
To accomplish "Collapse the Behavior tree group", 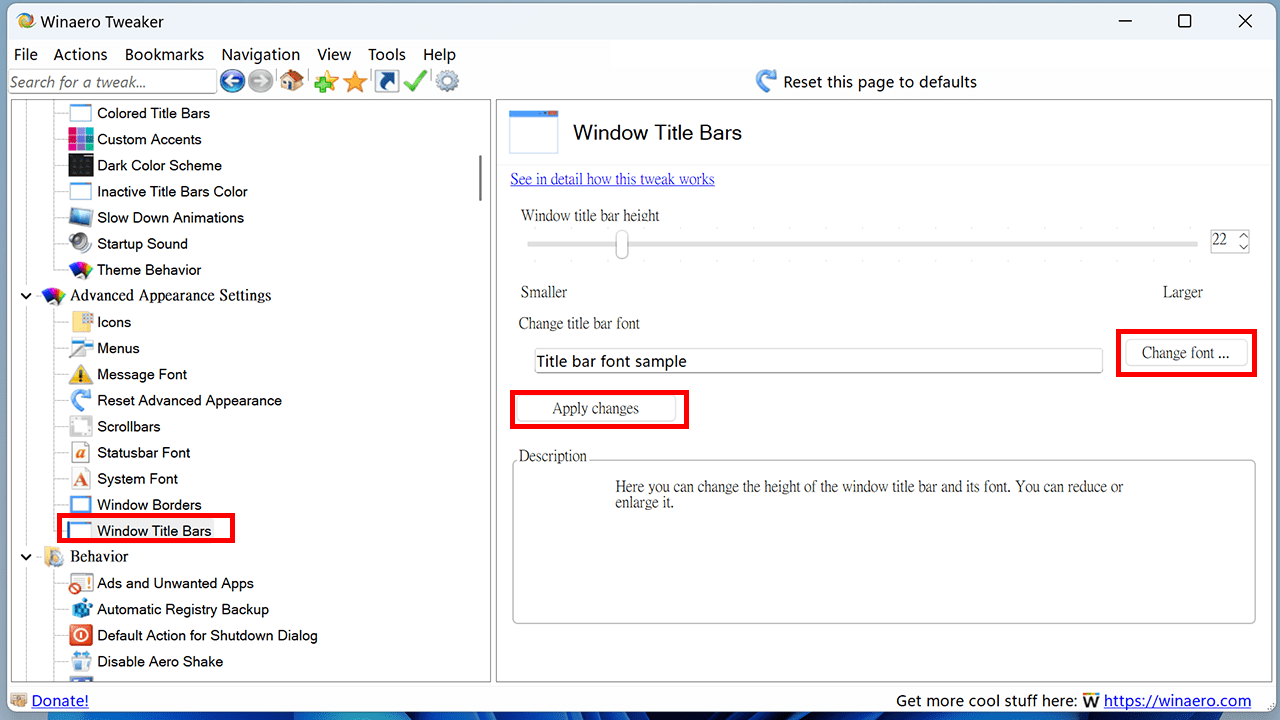I will pos(26,557).
